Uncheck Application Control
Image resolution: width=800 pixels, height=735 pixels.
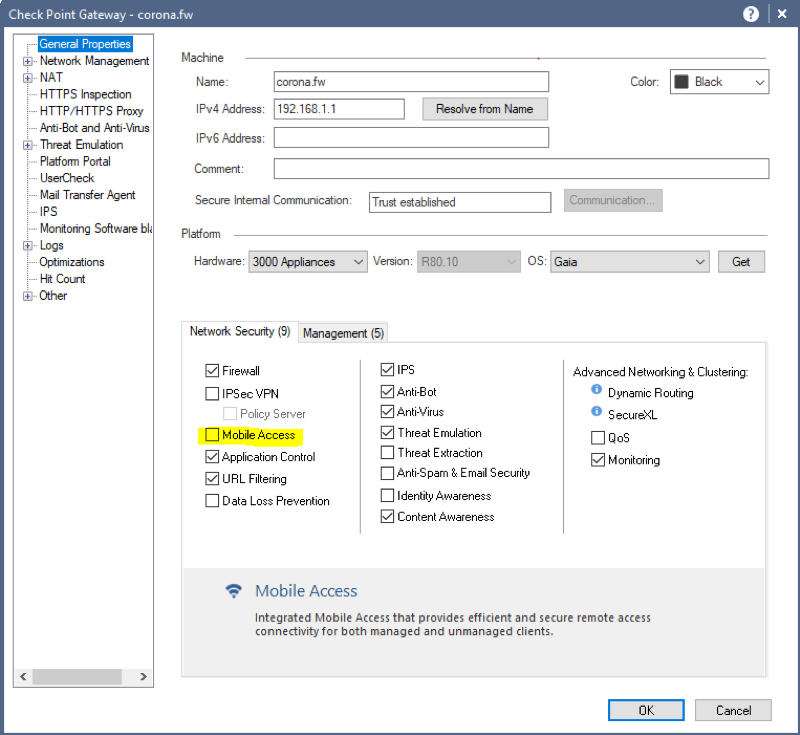pyautogui.click(x=212, y=457)
